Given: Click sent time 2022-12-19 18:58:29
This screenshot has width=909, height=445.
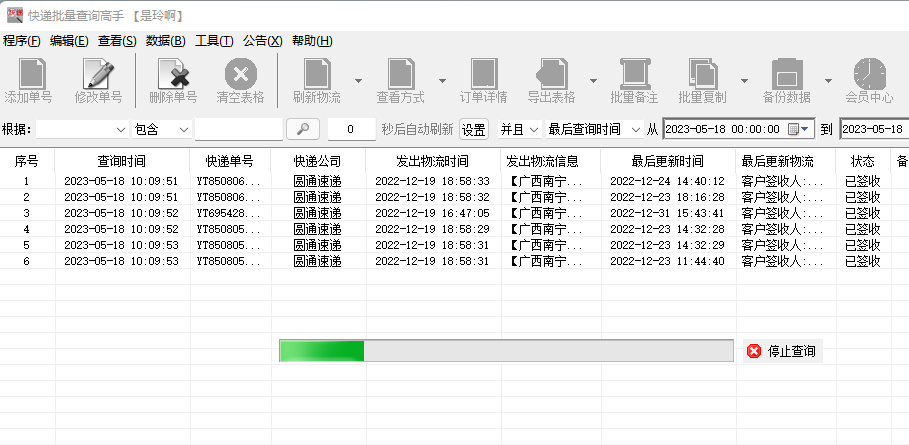Looking at the screenshot, I should [x=432, y=229].
